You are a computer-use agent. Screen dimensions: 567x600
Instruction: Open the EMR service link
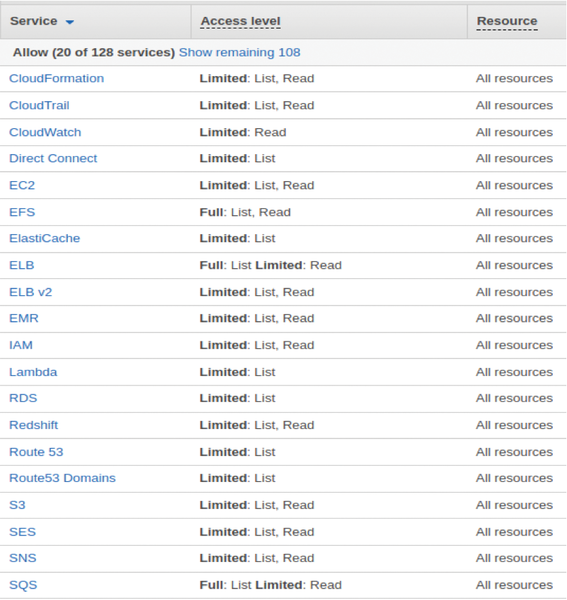24,318
